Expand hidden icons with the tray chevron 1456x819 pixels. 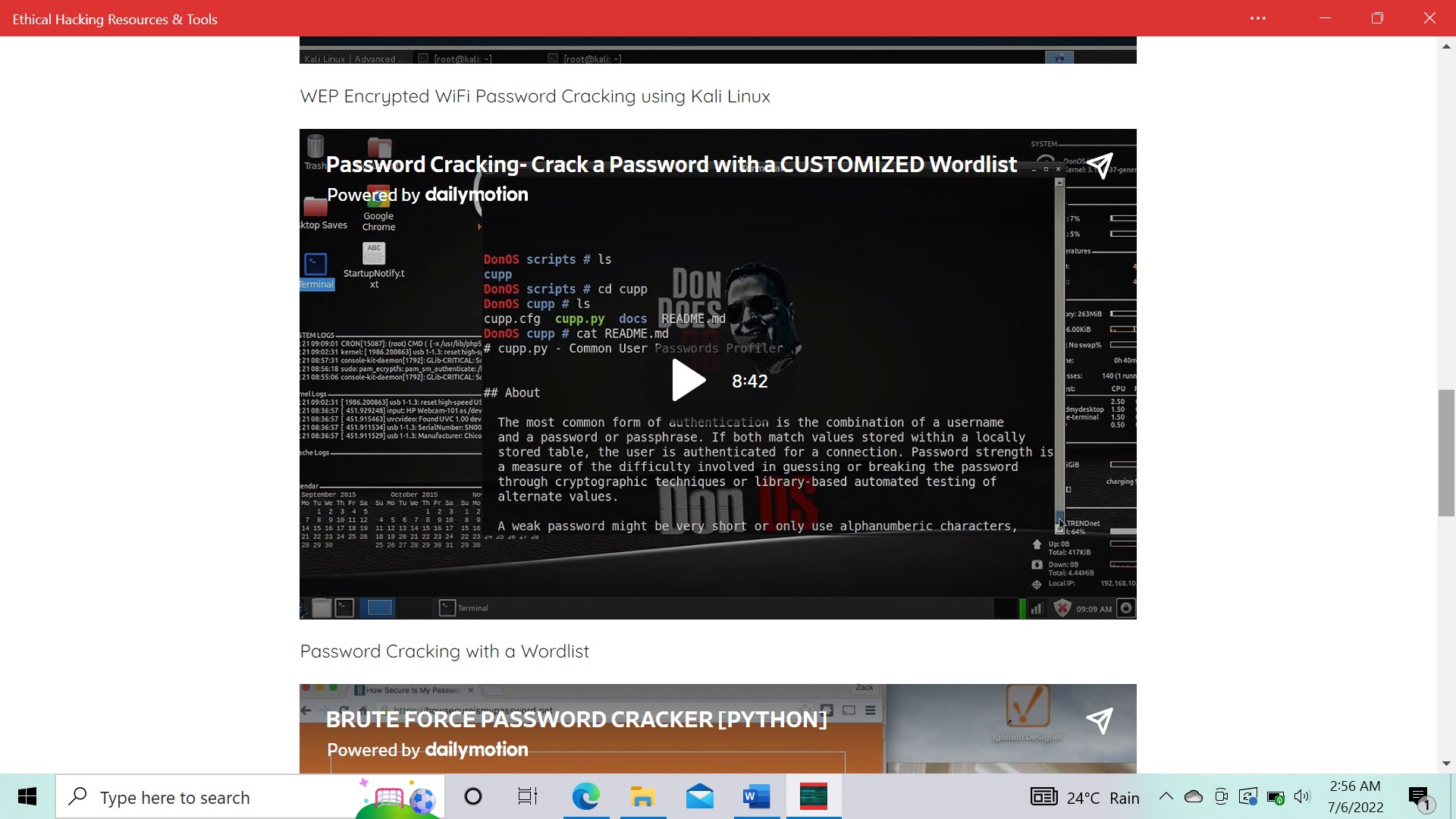pos(1167,797)
